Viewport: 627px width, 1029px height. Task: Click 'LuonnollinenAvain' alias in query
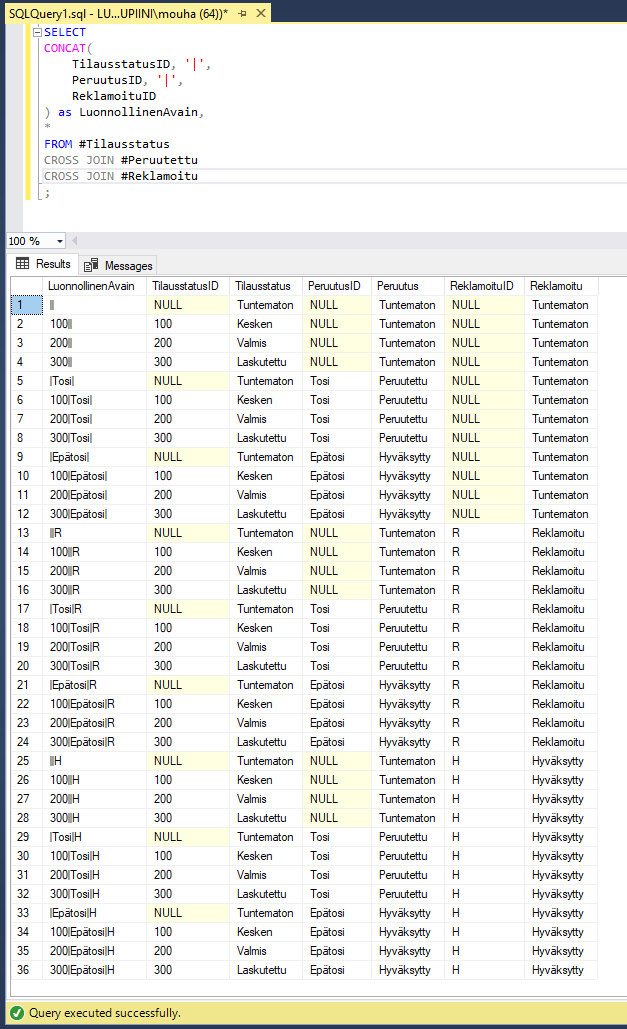pyautogui.click(x=139, y=112)
